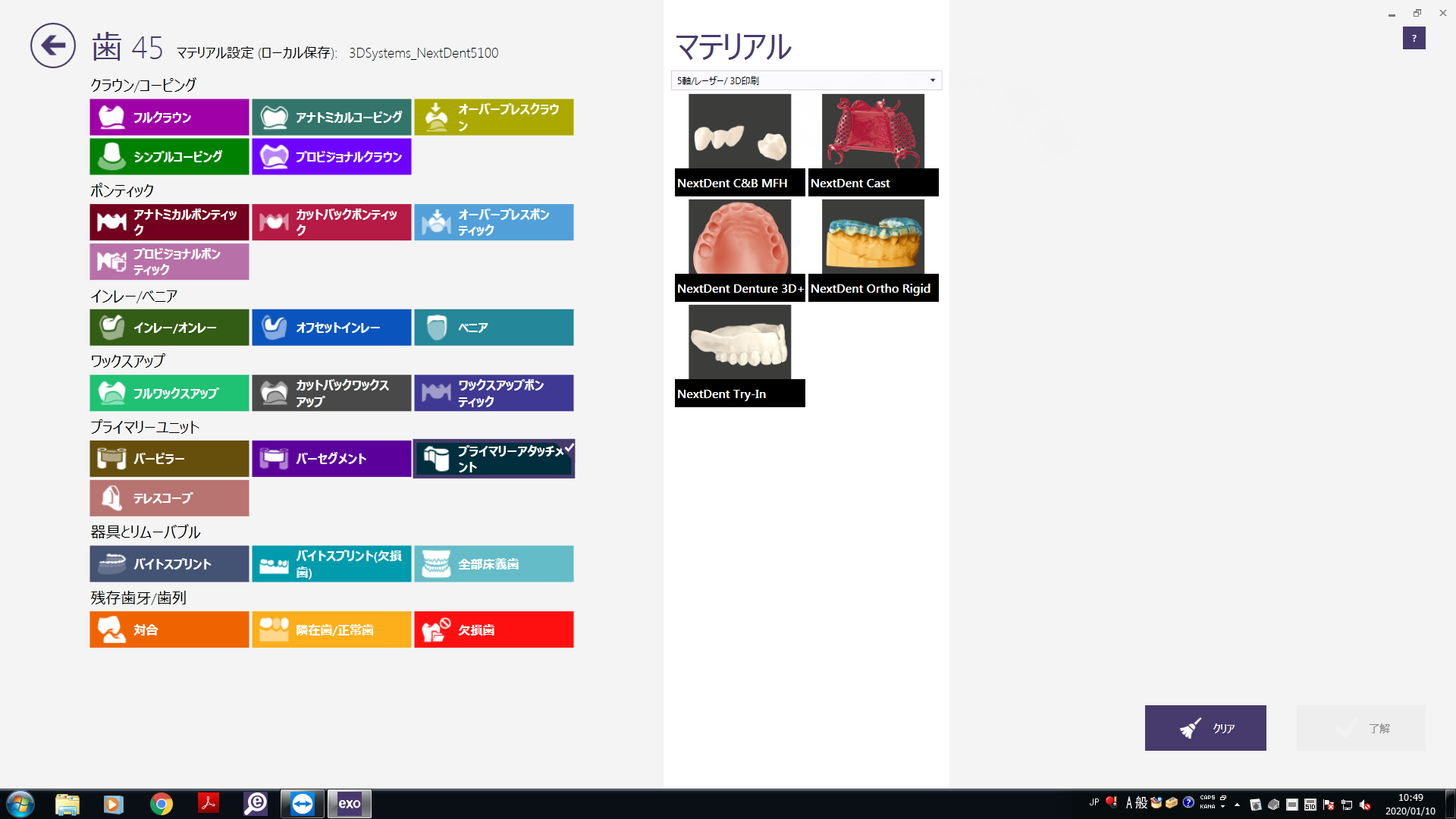Click the クリア clear button
The image size is (1456, 819).
1205,728
